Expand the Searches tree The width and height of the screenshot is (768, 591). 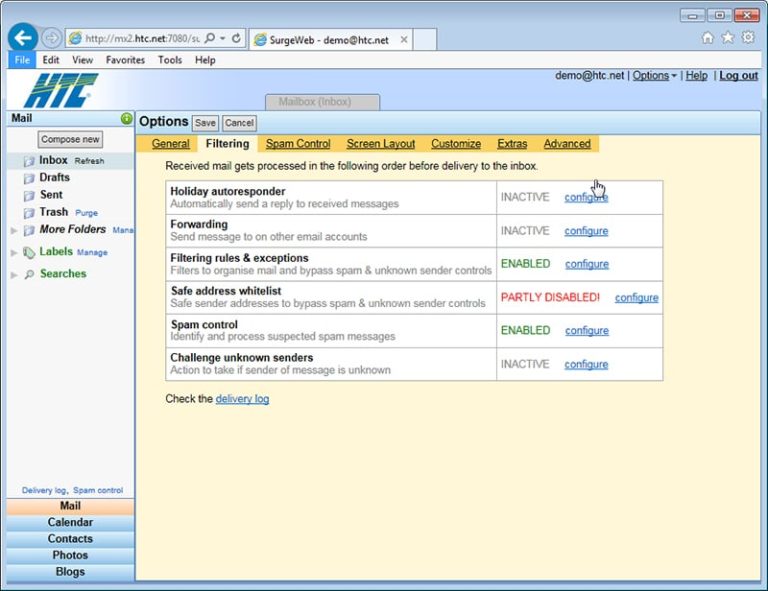tap(14, 275)
